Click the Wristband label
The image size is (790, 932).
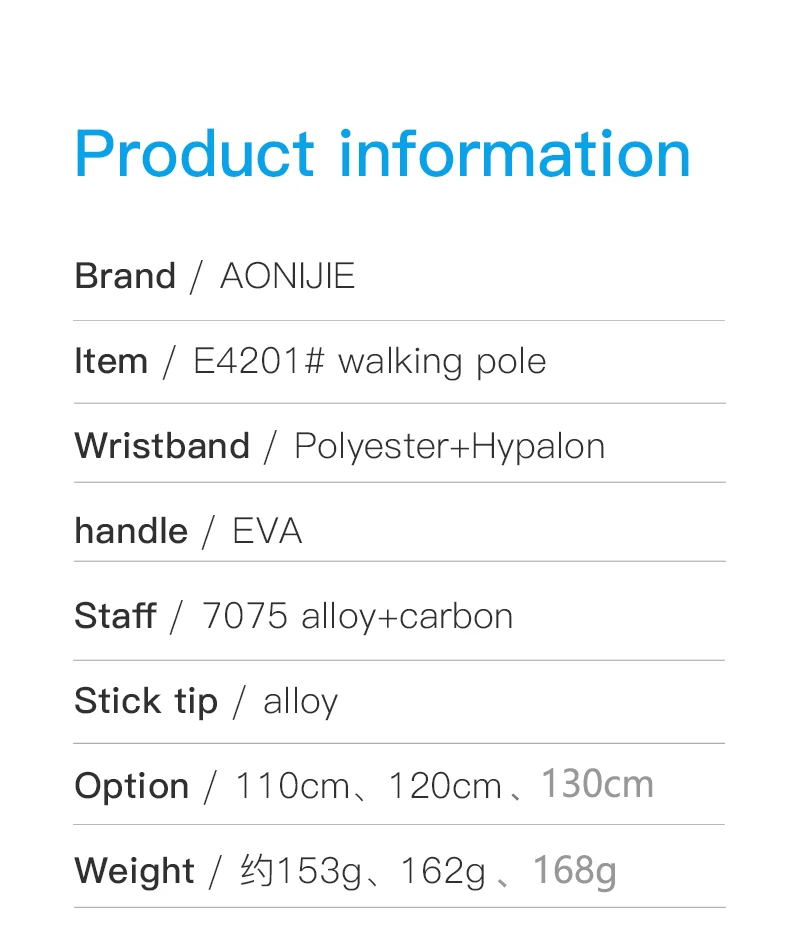coord(161,445)
